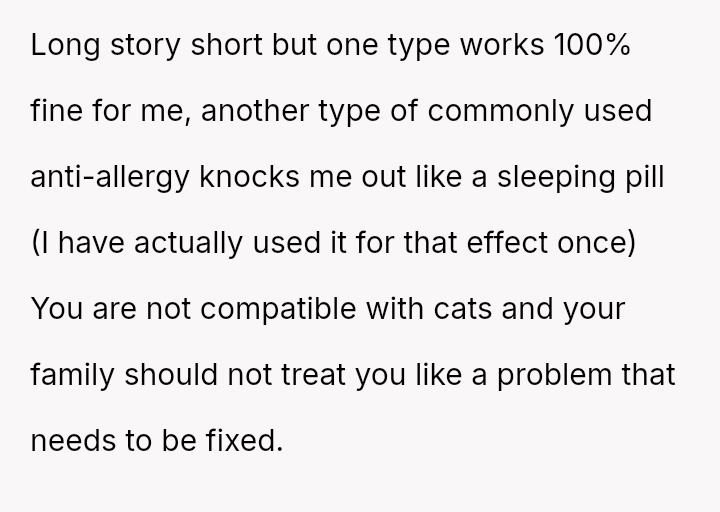Click the word 'family' starting the sixth line

(73, 376)
